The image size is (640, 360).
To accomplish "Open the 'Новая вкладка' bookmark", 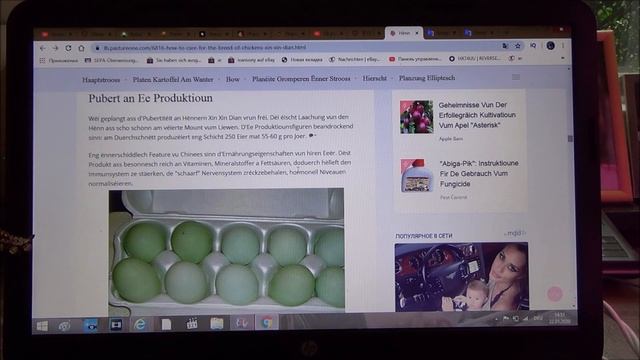I will pyautogui.click(x=302, y=60).
